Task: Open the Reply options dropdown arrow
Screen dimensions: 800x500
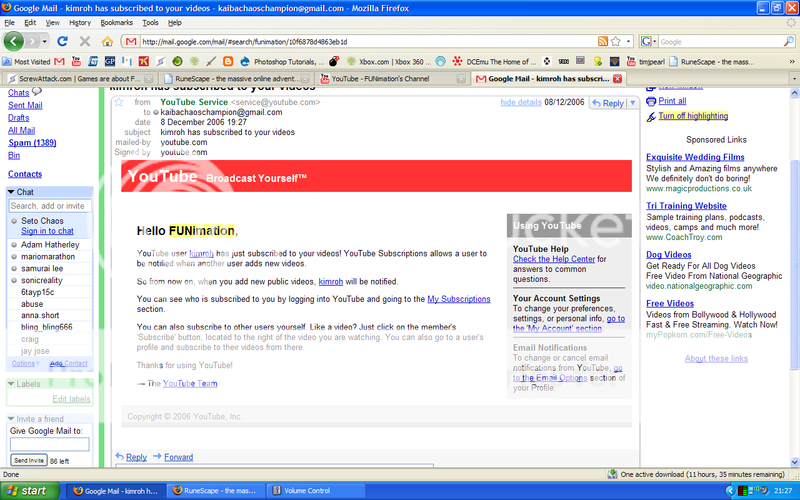Action: pyautogui.click(x=633, y=103)
